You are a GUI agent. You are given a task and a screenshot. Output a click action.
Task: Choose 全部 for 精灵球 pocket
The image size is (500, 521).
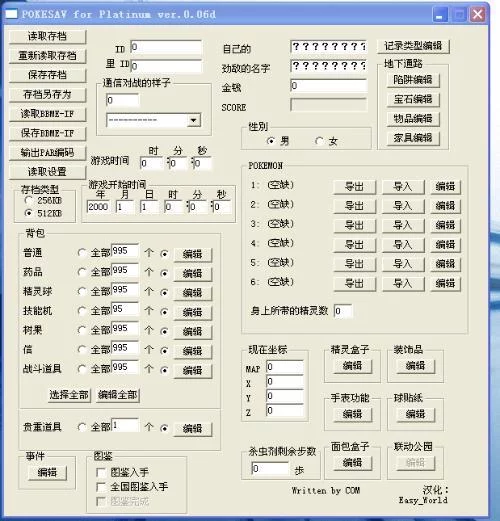(82, 292)
